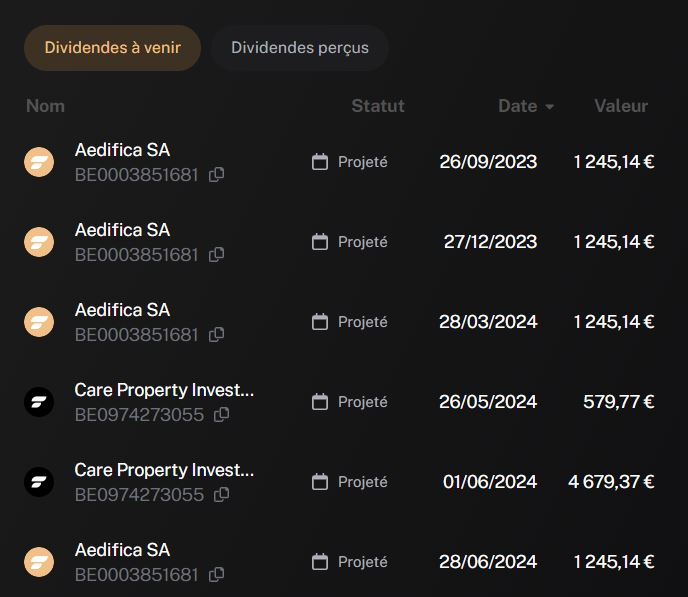Viewport: 688px width, 597px height.
Task: Sort the list by Statut header
Action: click(x=378, y=106)
